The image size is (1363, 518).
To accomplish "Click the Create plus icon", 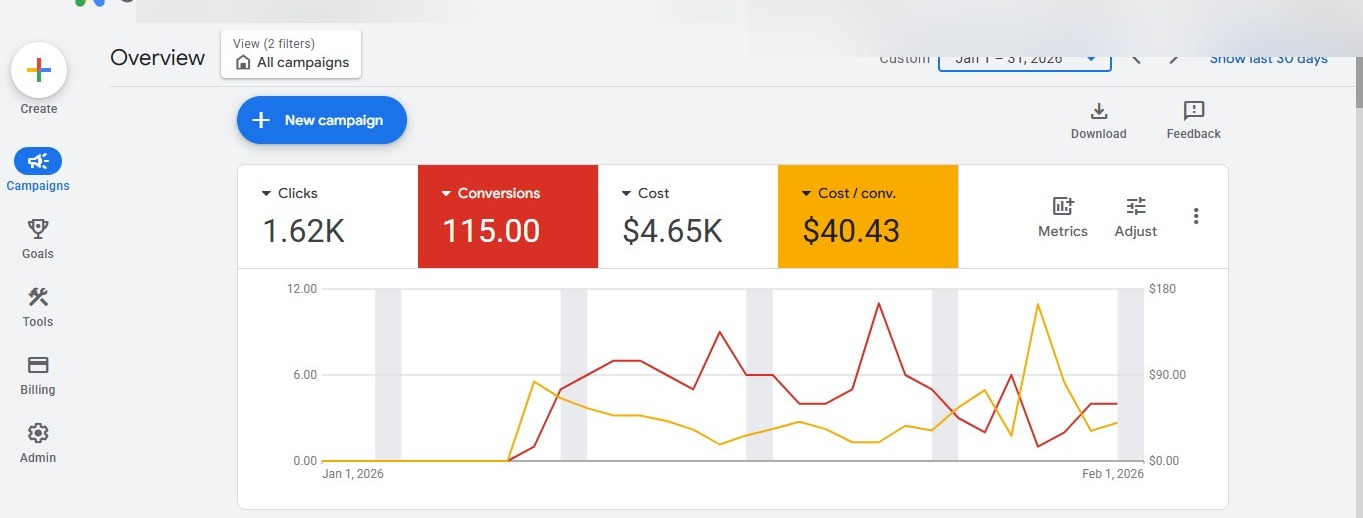I will tap(38, 70).
